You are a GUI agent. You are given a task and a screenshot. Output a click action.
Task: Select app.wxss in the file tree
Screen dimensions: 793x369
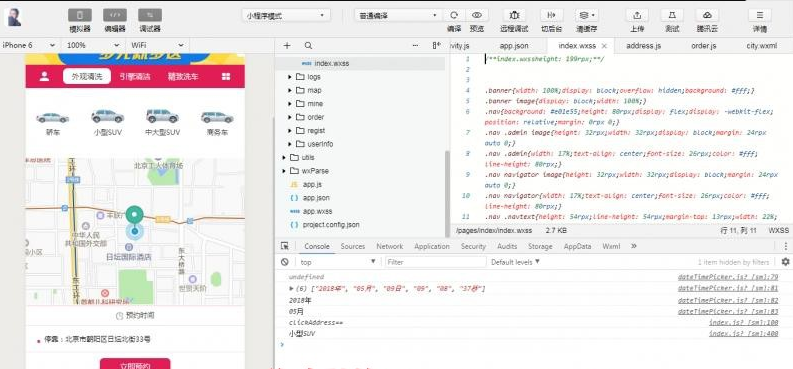[x=317, y=211]
